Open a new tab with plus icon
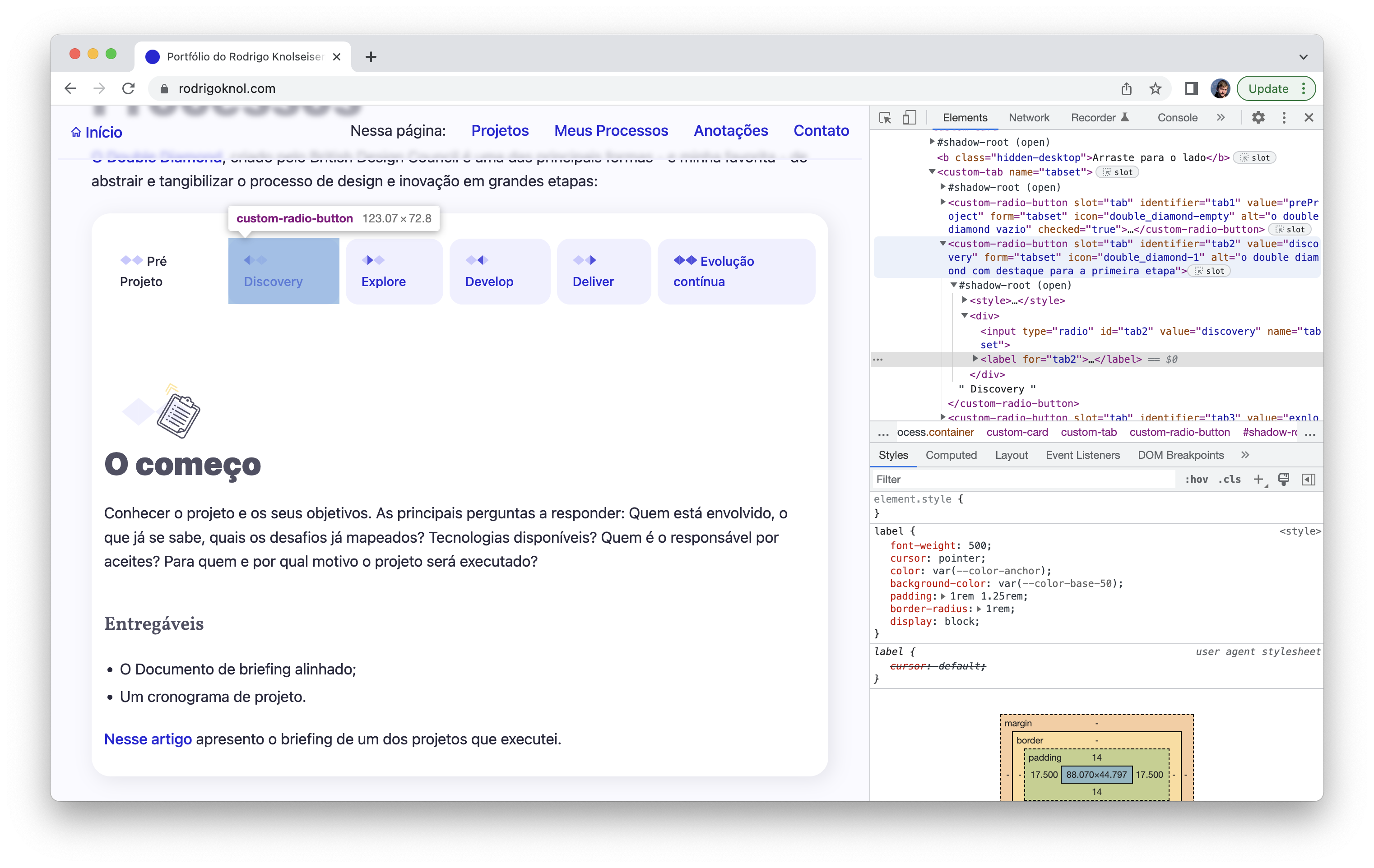 [x=371, y=56]
